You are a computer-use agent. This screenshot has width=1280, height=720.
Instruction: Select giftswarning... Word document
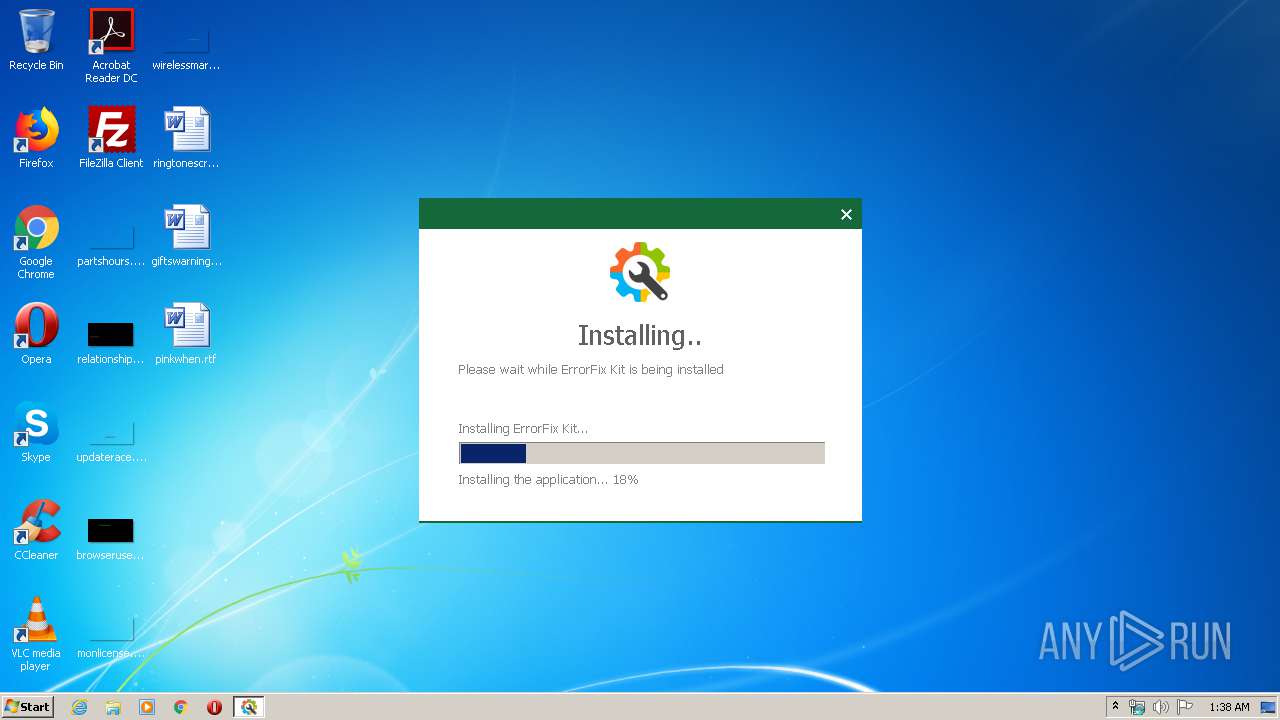coord(186,236)
